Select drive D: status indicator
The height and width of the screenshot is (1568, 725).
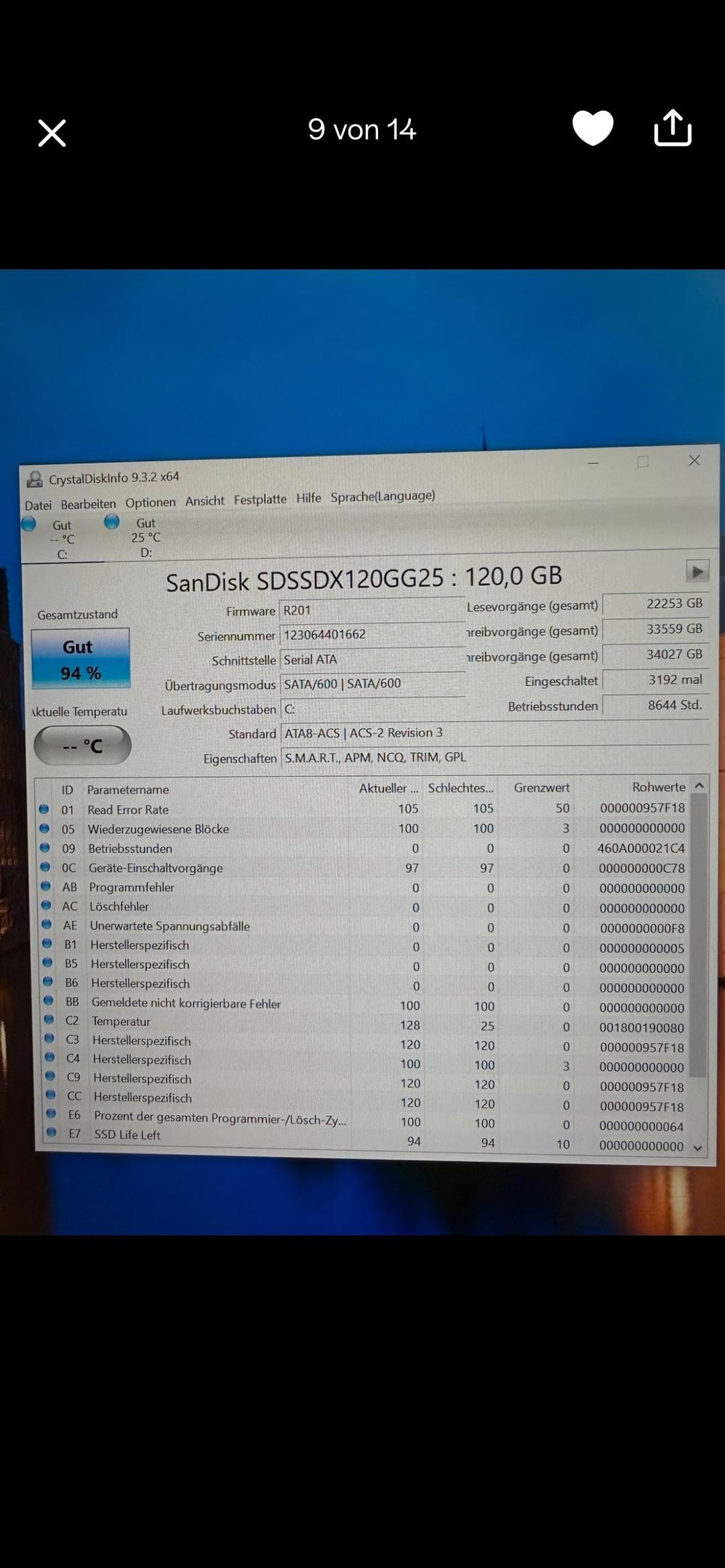pos(112,522)
